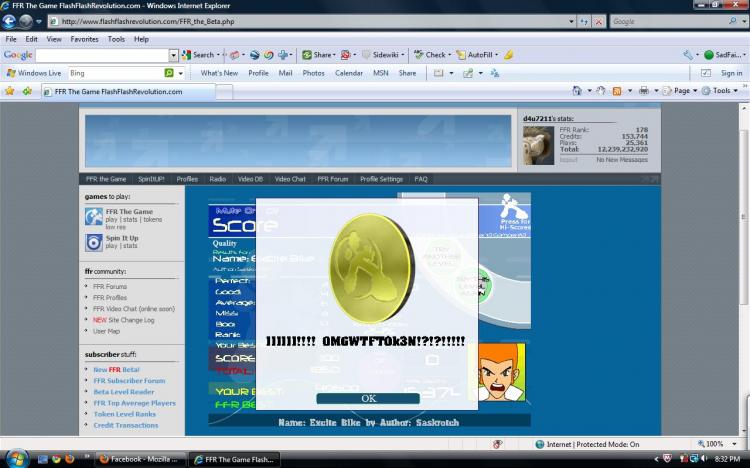Image resolution: width=750 pixels, height=468 pixels.
Task: Click the Google toolbar search input
Action: click(102, 56)
